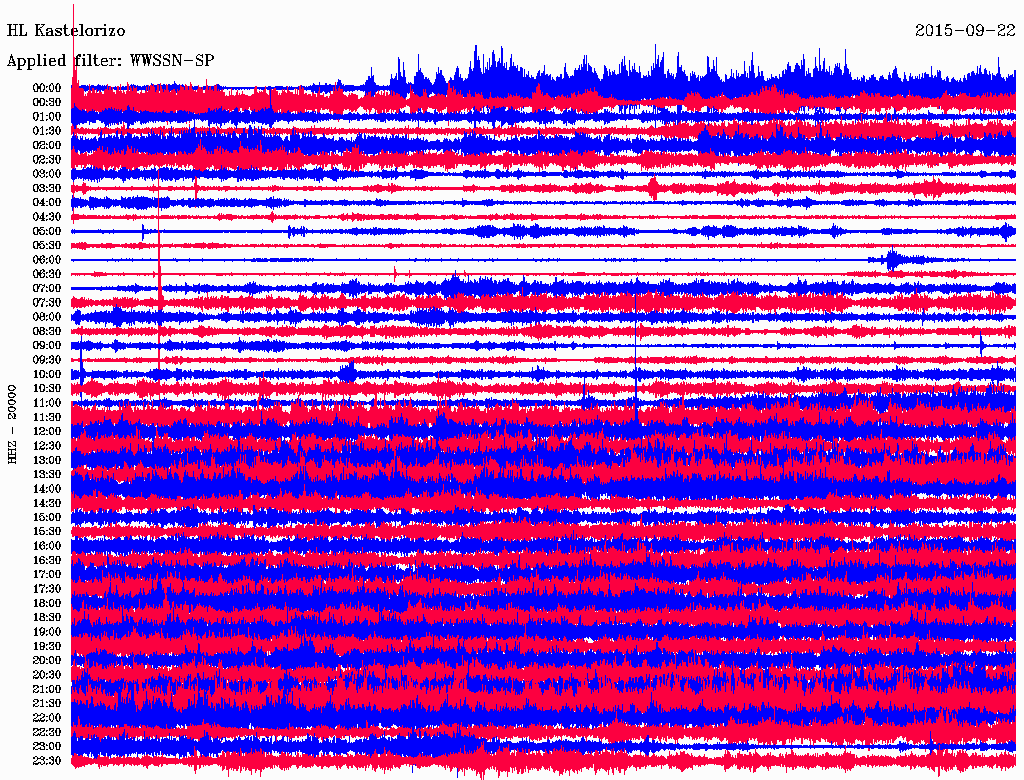Select the 20:30 time label
The image size is (1024, 780).
47,675
